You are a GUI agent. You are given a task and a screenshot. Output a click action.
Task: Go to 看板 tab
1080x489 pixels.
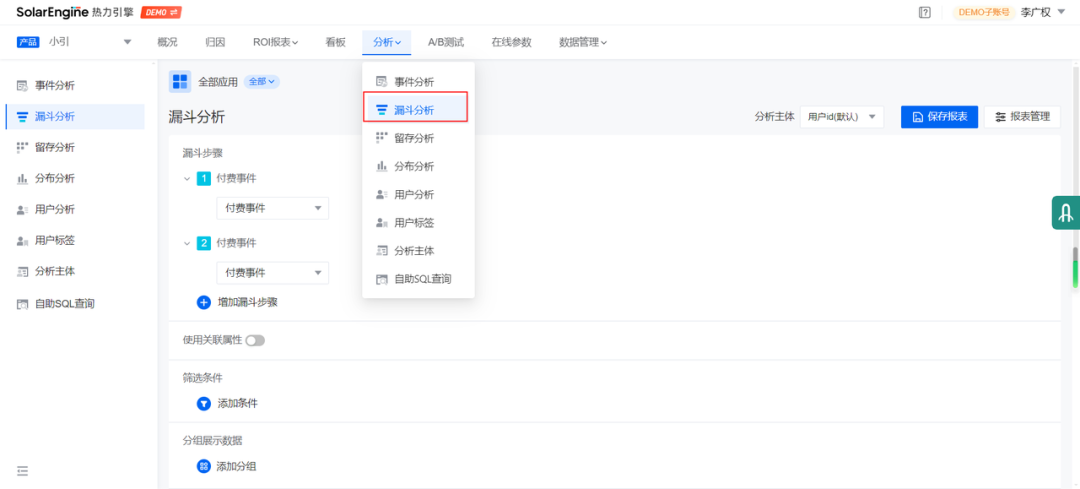(x=335, y=42)
